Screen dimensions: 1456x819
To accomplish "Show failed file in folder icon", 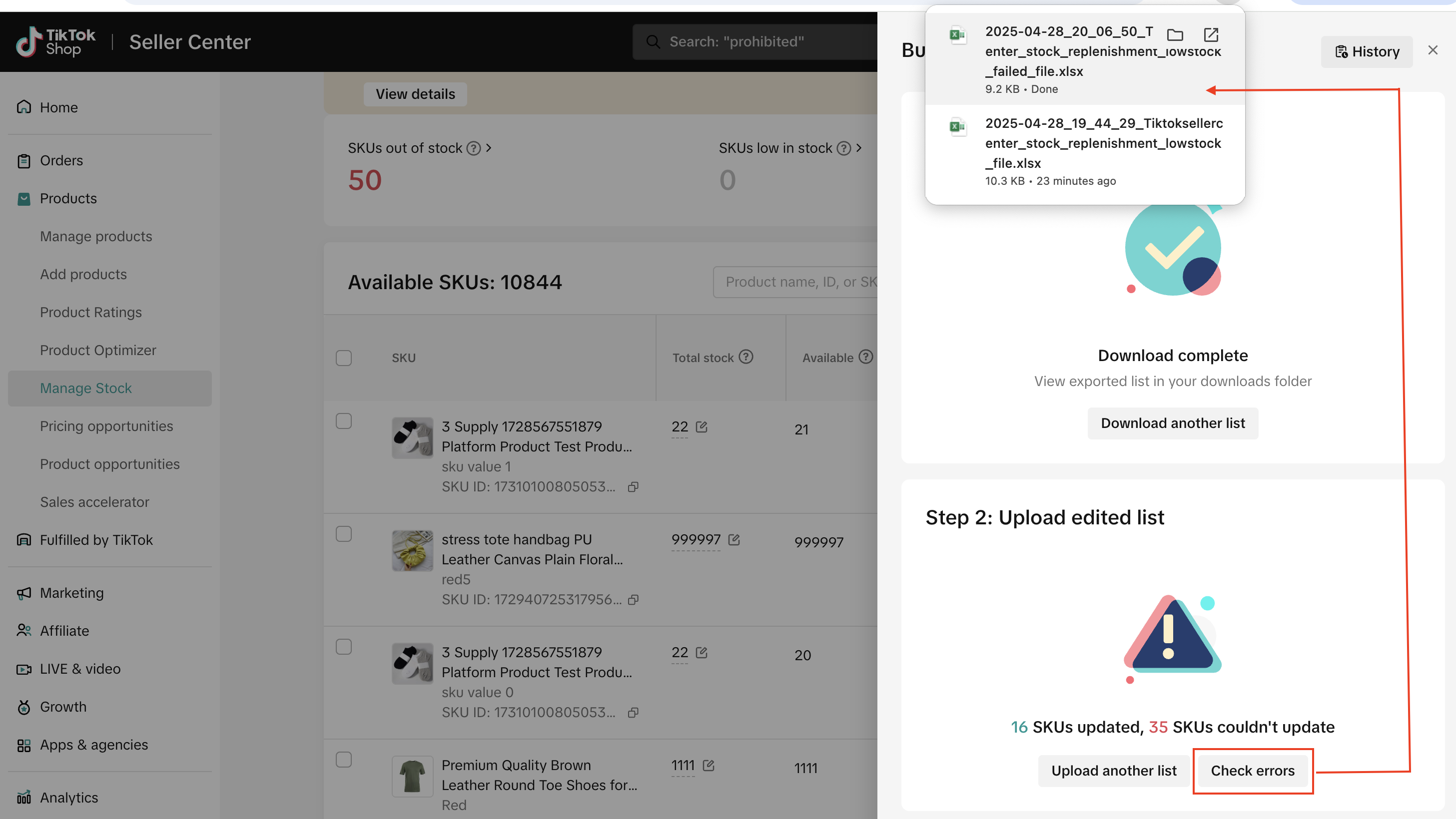I will coord(1175,35).
